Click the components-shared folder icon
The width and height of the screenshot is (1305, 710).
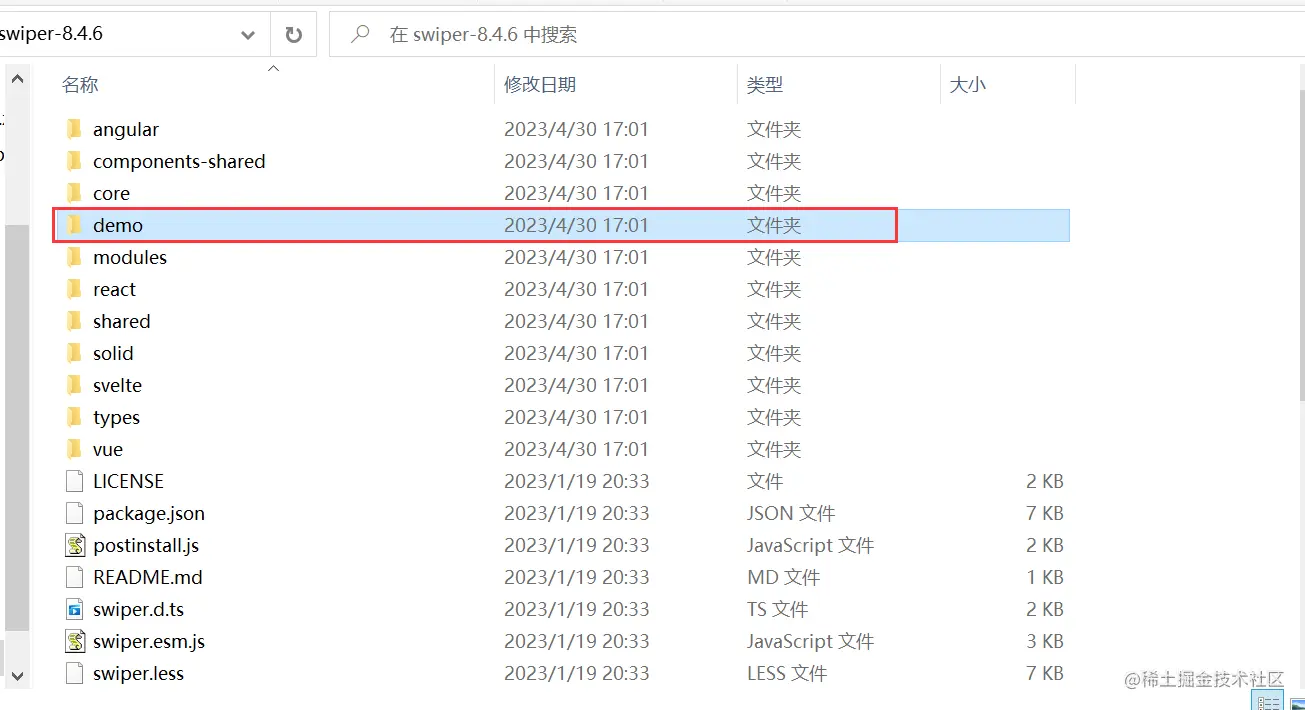(x=74, y=161)
